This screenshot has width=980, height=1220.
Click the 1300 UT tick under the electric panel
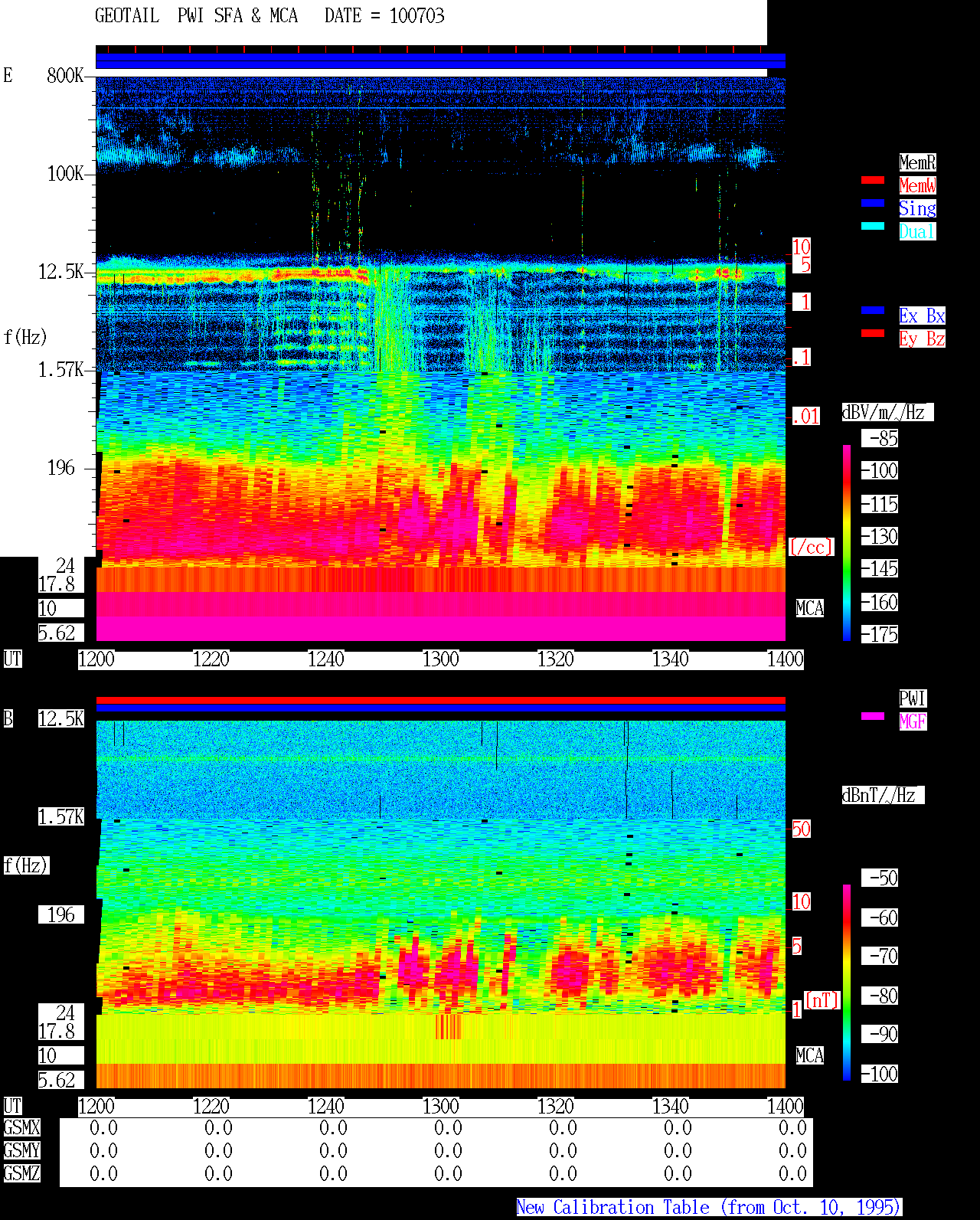pyautogui.click(x=440, y=659)
